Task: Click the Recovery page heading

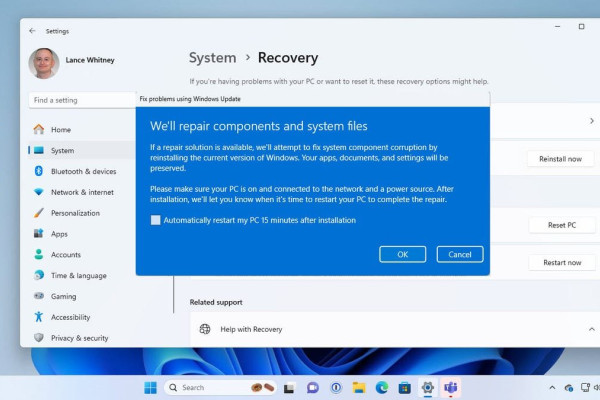Action: point(288,58)
